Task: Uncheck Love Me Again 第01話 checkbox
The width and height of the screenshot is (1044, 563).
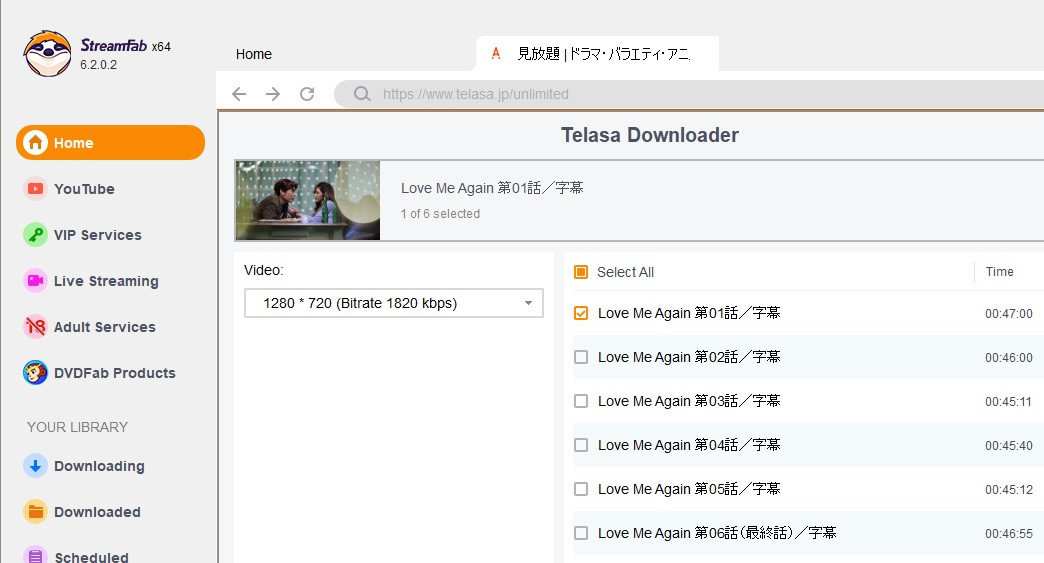Action: coord(581,313)
